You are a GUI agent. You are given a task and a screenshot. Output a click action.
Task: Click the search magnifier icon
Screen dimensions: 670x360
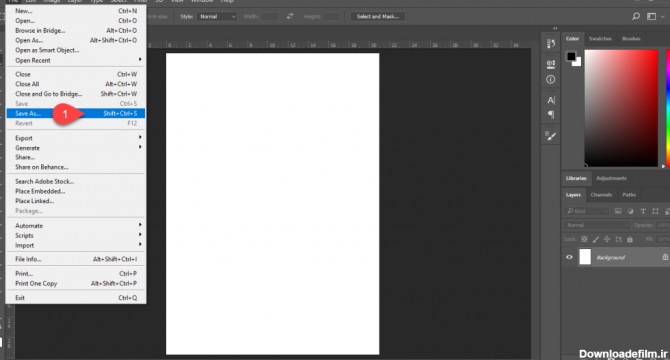coord(636,16)
